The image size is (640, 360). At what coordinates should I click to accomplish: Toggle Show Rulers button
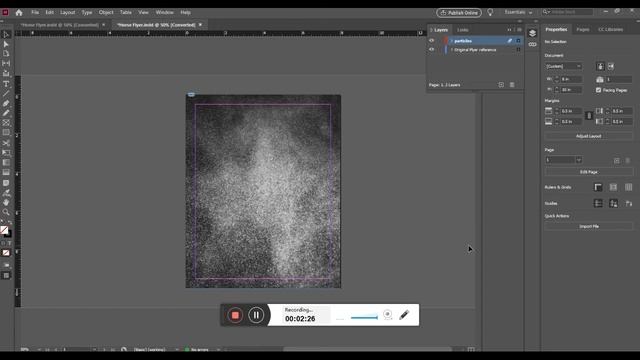(598, 187)
